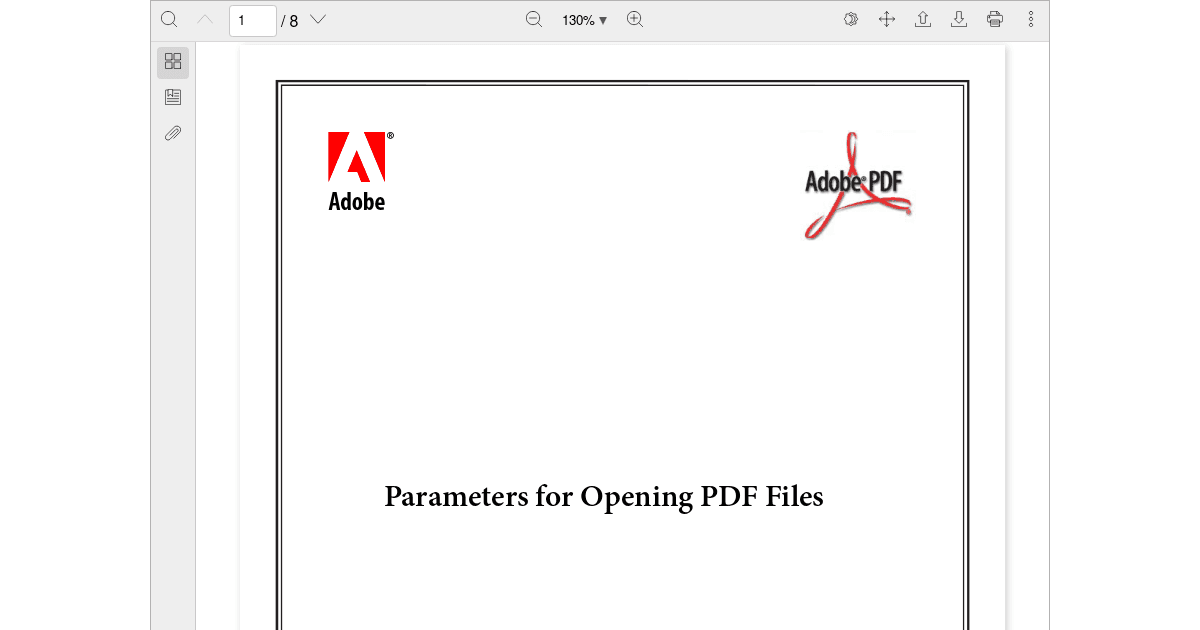Zoom in on the document
Viewport: 1200px width, 630px height.
point(634,19)
